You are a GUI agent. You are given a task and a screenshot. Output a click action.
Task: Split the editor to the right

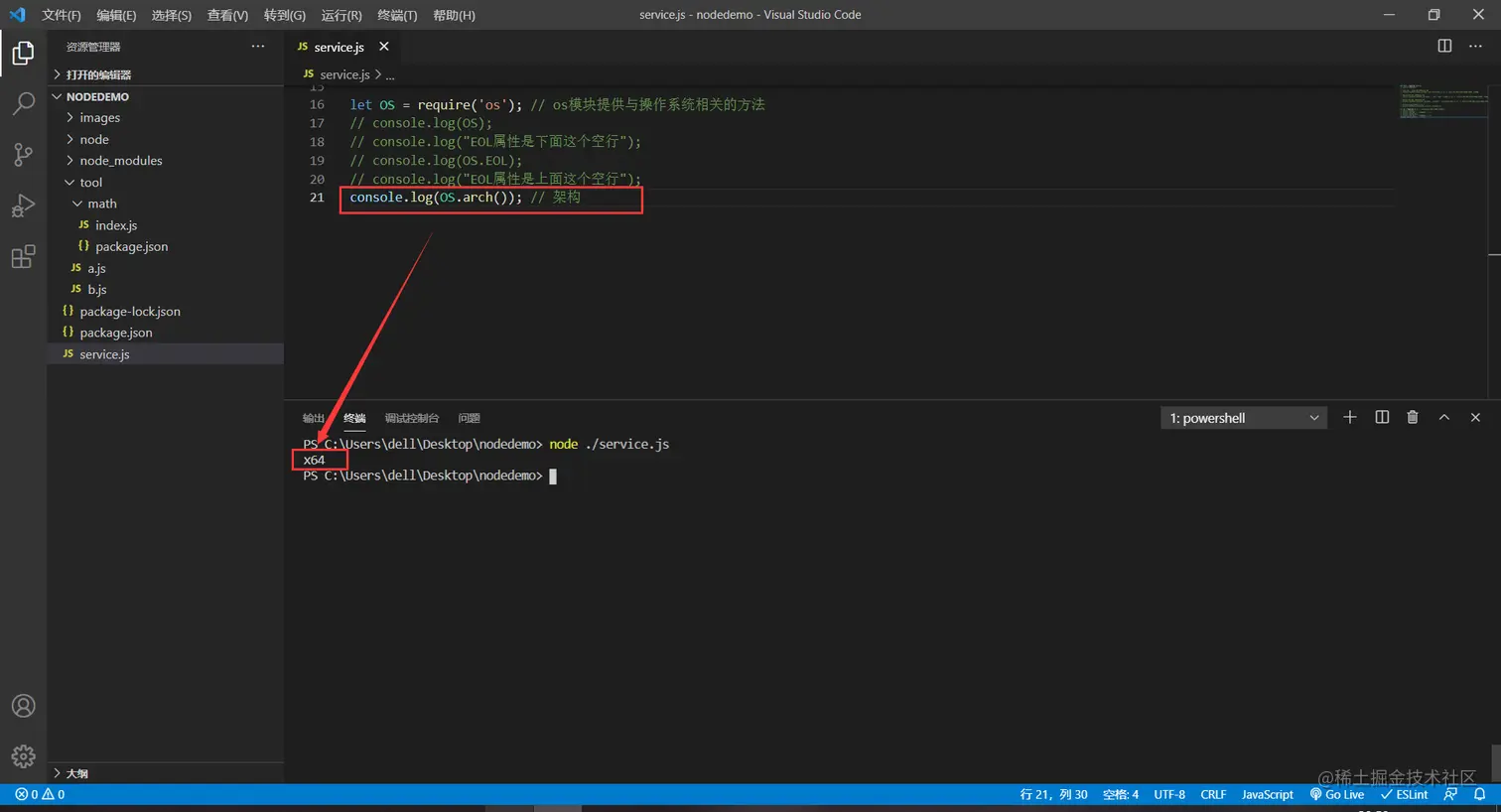[x=1444, y=46]
